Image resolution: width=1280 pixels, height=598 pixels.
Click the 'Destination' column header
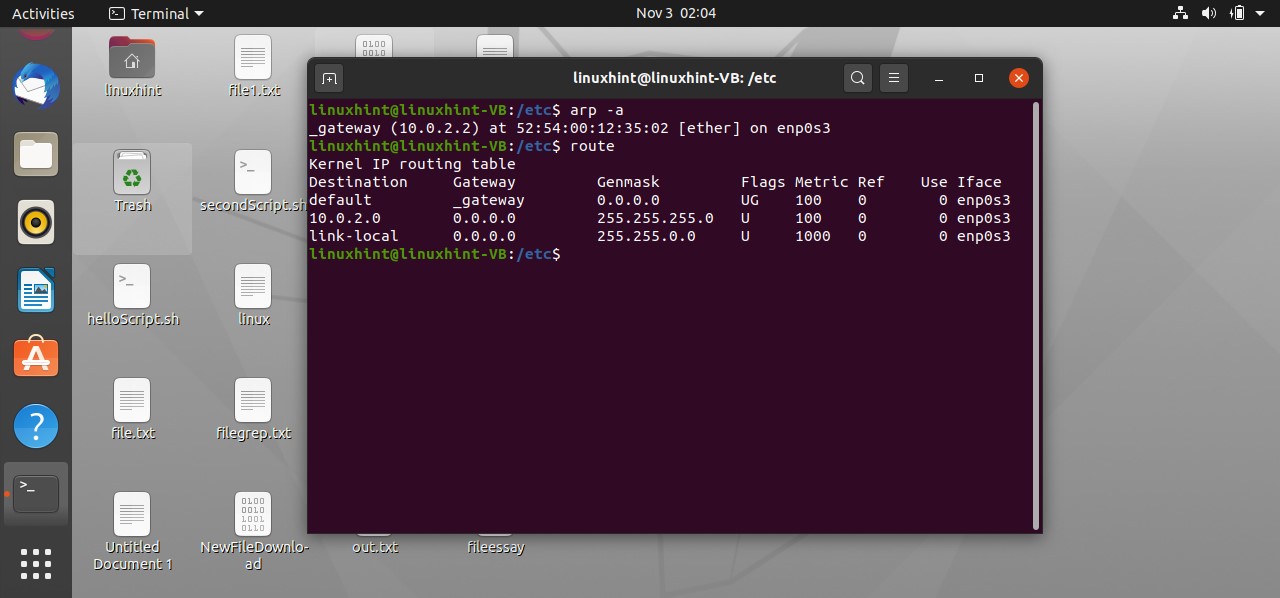[x=358, y=182]
